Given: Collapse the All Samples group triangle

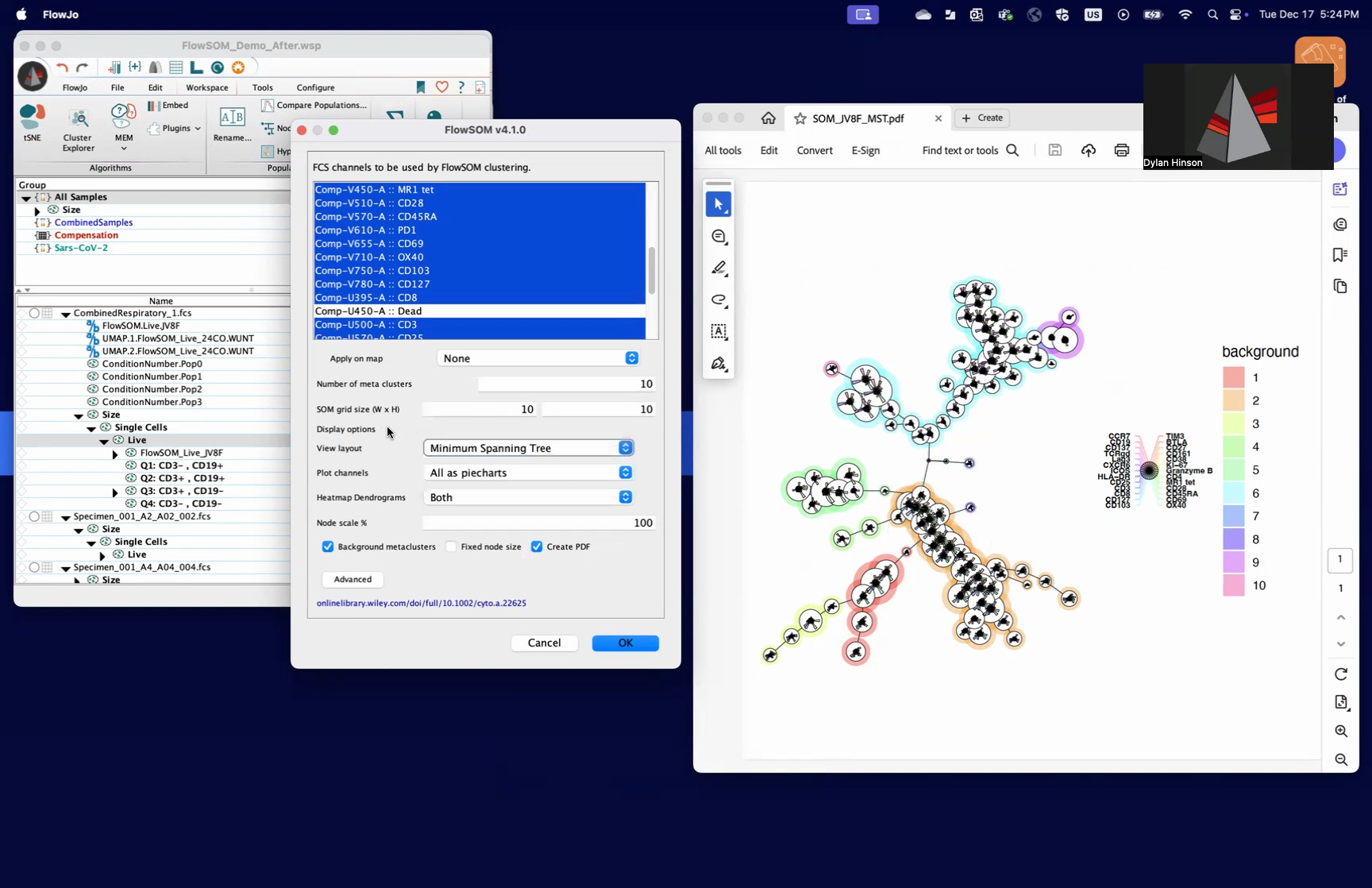Looking at the screenshot, I should click(26, 198).
